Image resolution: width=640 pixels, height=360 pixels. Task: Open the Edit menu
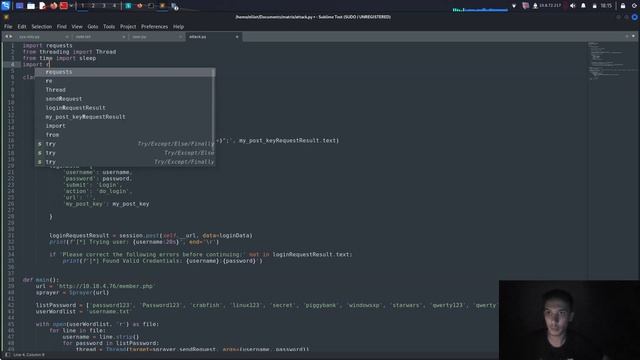[22, 27]
